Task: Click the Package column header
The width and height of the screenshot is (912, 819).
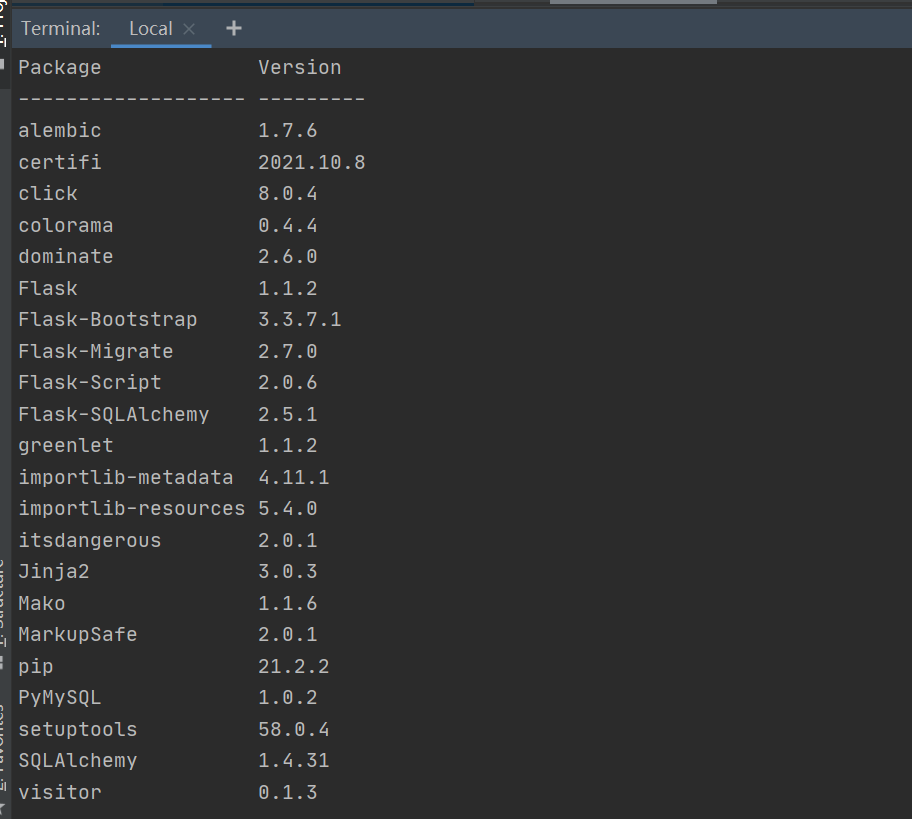Action: click(60, 67)
